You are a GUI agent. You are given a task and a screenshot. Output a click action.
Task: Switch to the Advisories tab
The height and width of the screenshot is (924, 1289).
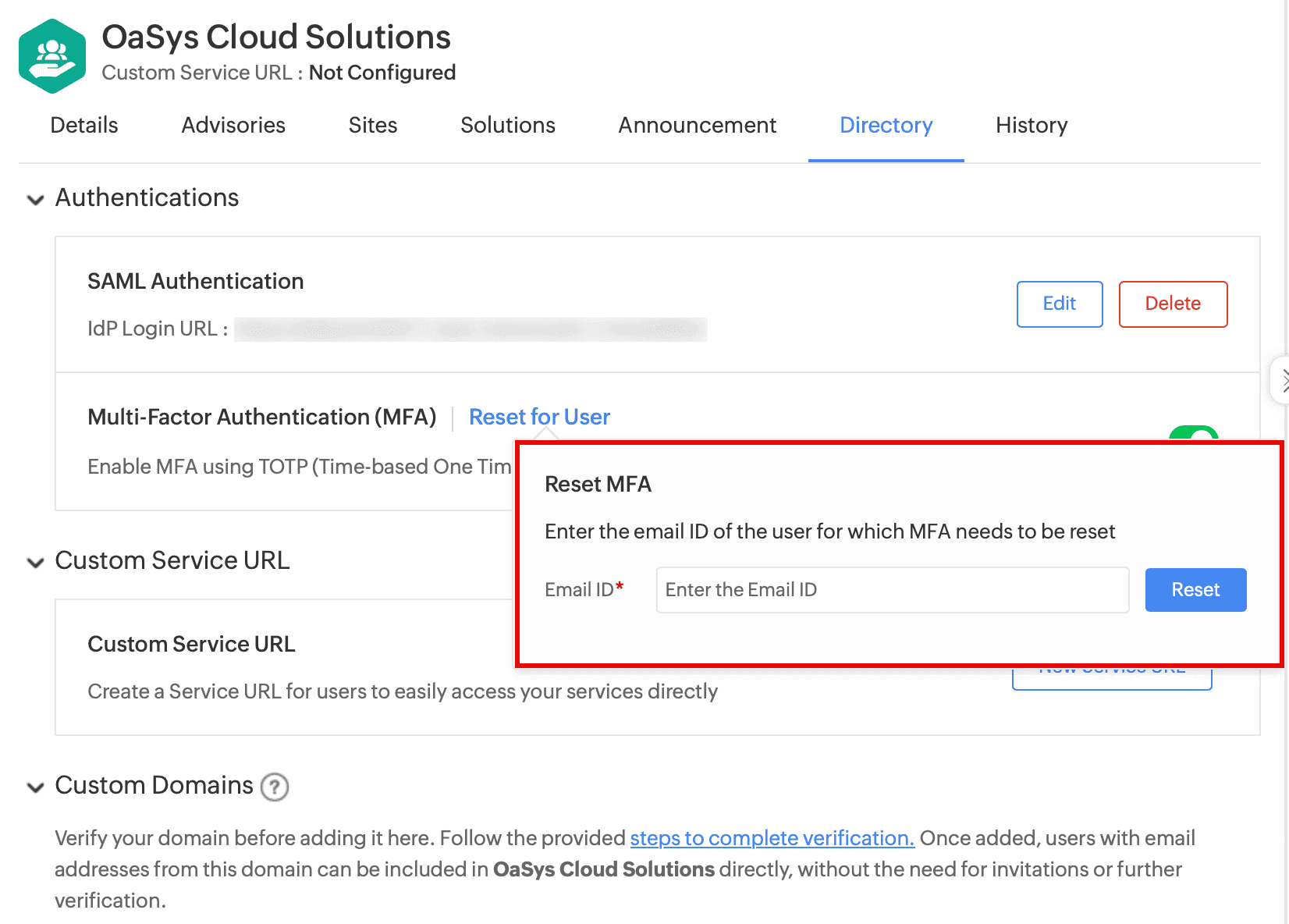[233, 126]
